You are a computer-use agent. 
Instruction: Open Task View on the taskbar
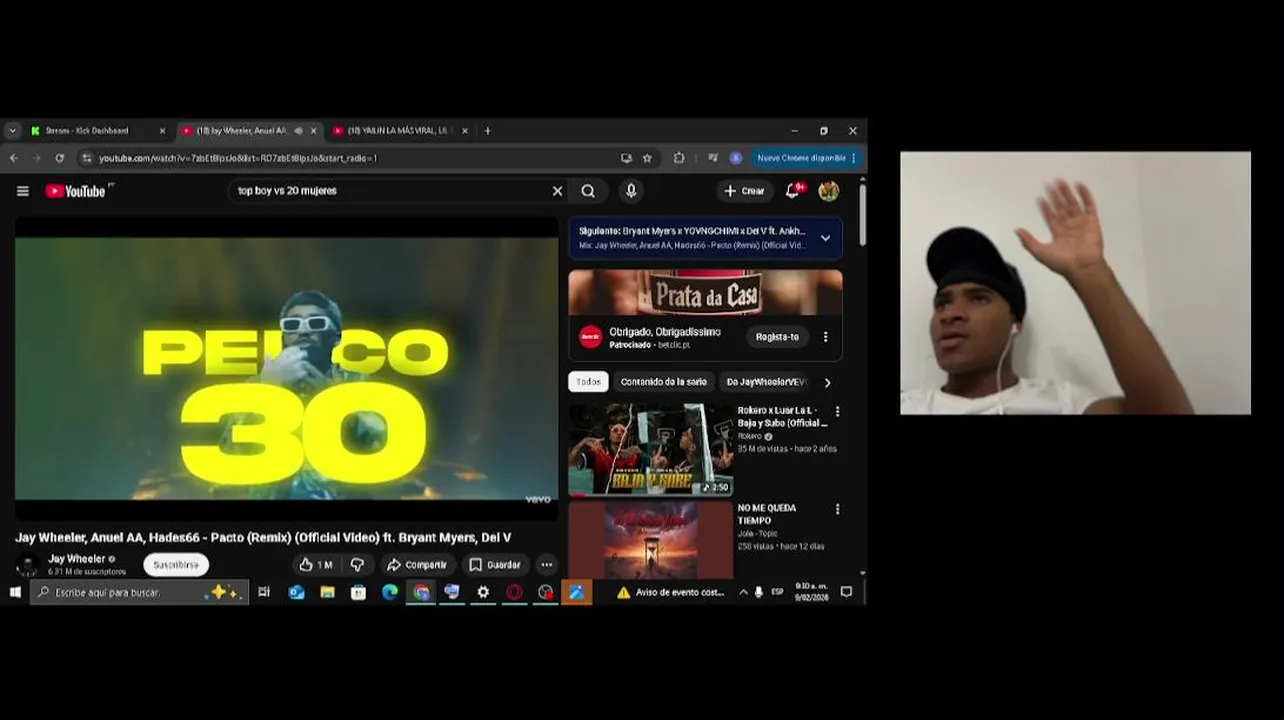tap(264, 592)
